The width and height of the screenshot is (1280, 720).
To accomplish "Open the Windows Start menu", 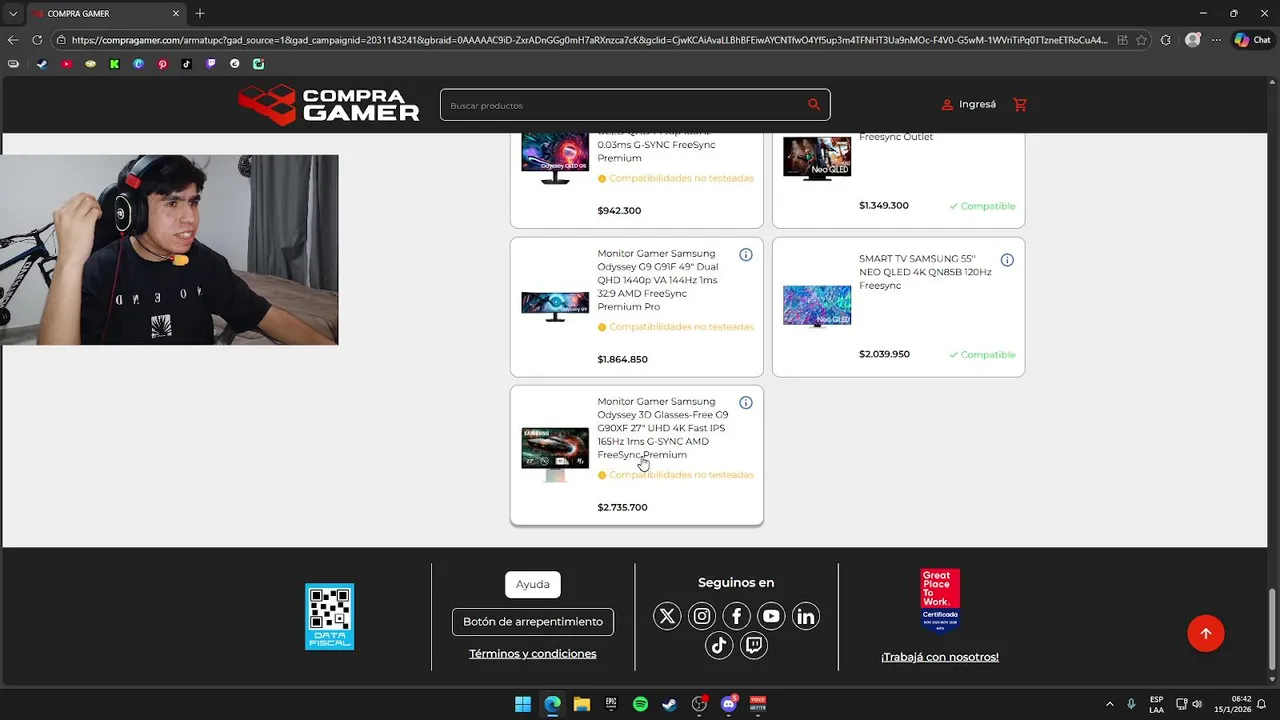I will (523, 704).
